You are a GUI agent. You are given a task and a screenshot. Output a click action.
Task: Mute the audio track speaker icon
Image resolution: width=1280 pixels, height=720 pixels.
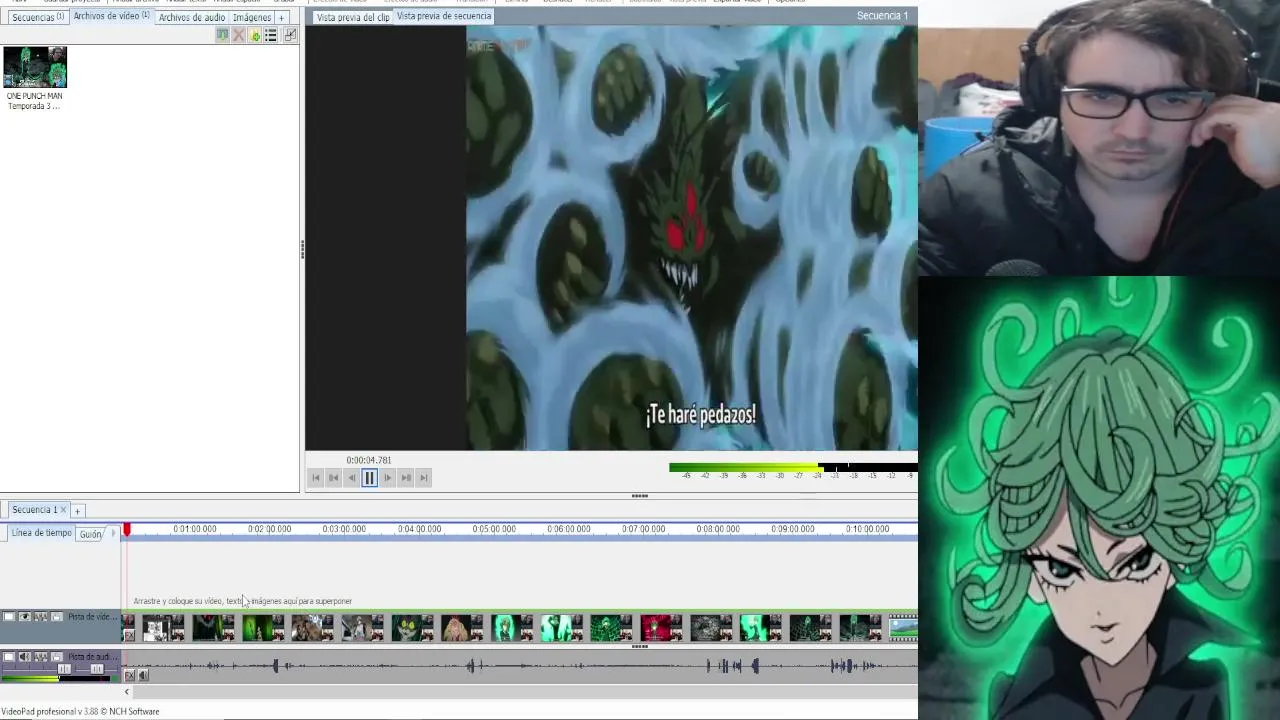tap(25, 657)
